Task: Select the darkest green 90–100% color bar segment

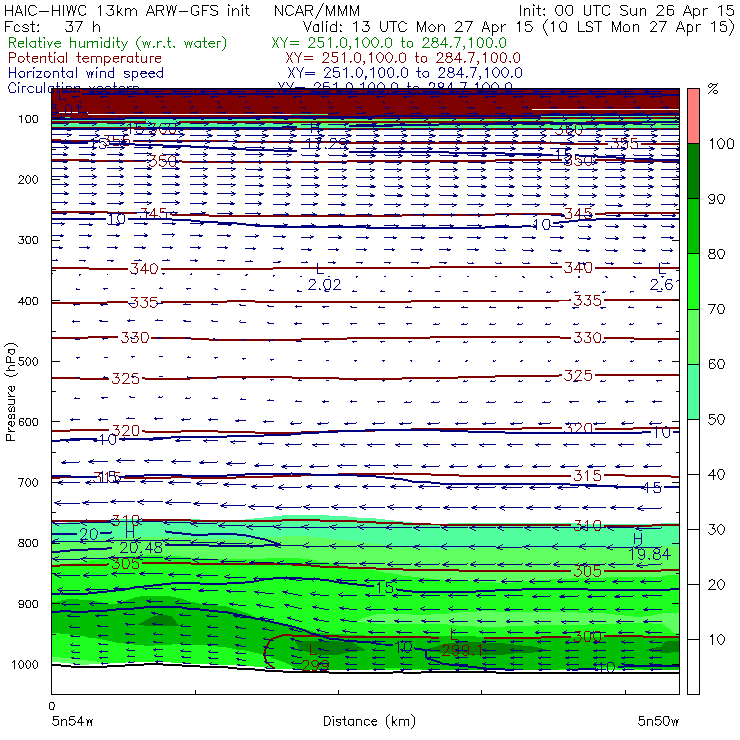Action: [693, 171]
